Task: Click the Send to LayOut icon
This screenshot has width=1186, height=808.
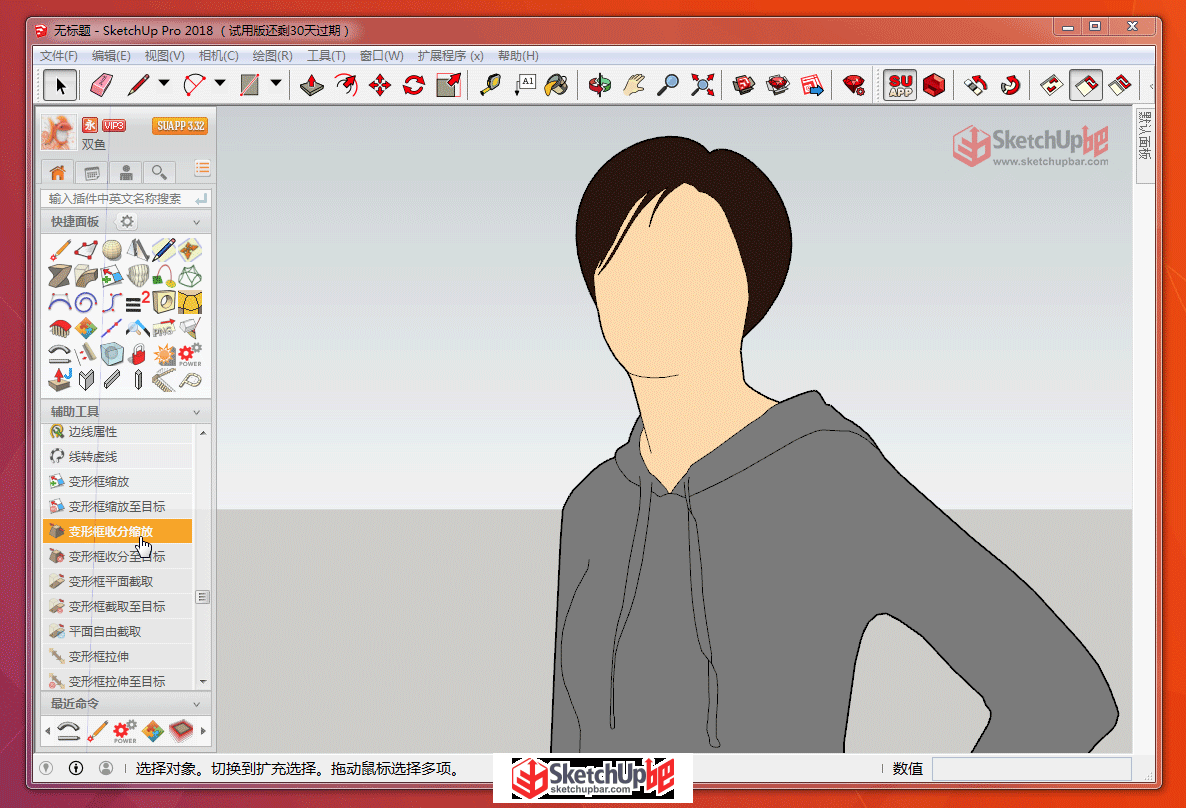Action: click(x=812, y=85)
